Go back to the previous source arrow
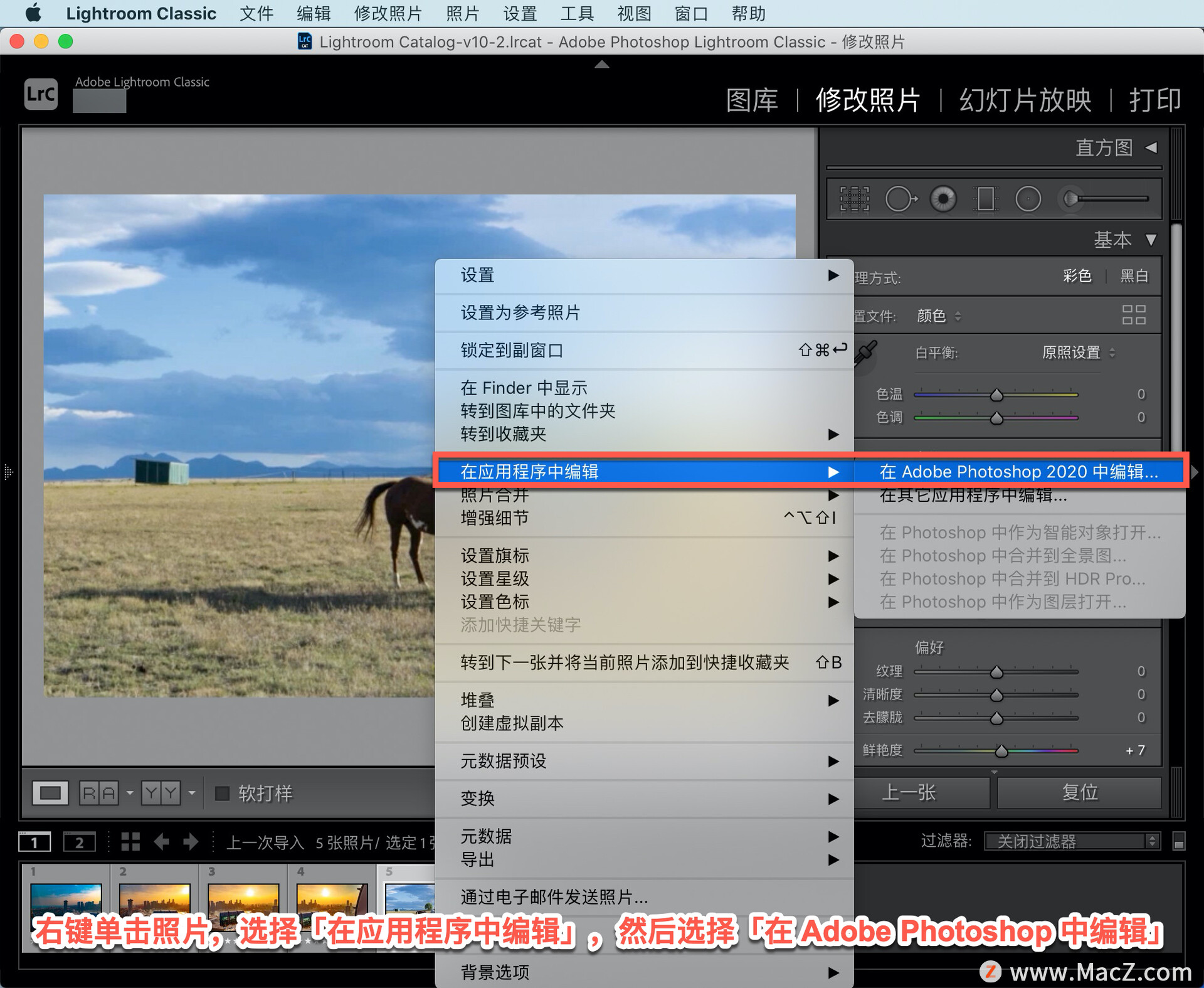 click(162, 841)
